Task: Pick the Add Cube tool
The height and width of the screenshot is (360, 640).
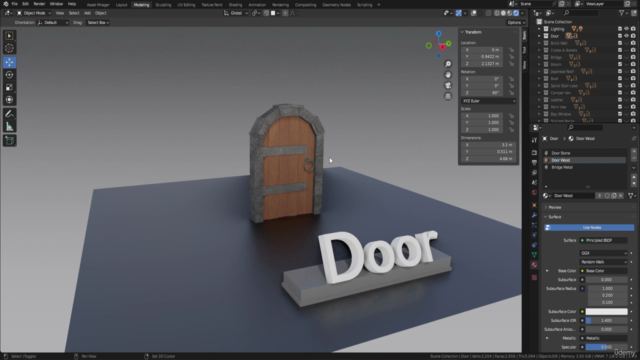Action: coord(9,140)
